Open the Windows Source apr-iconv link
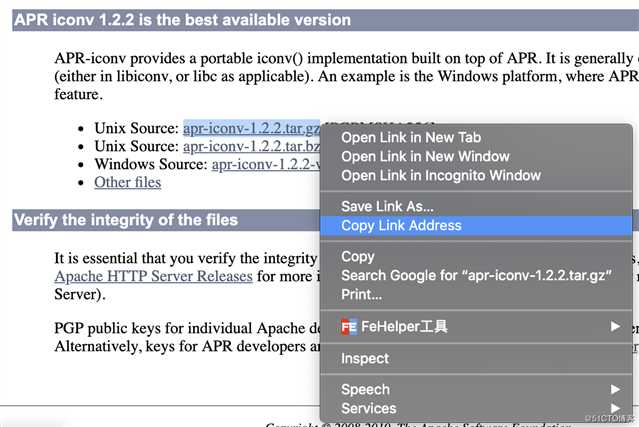This screenshot has height=427, width=639. pos(266,164)
